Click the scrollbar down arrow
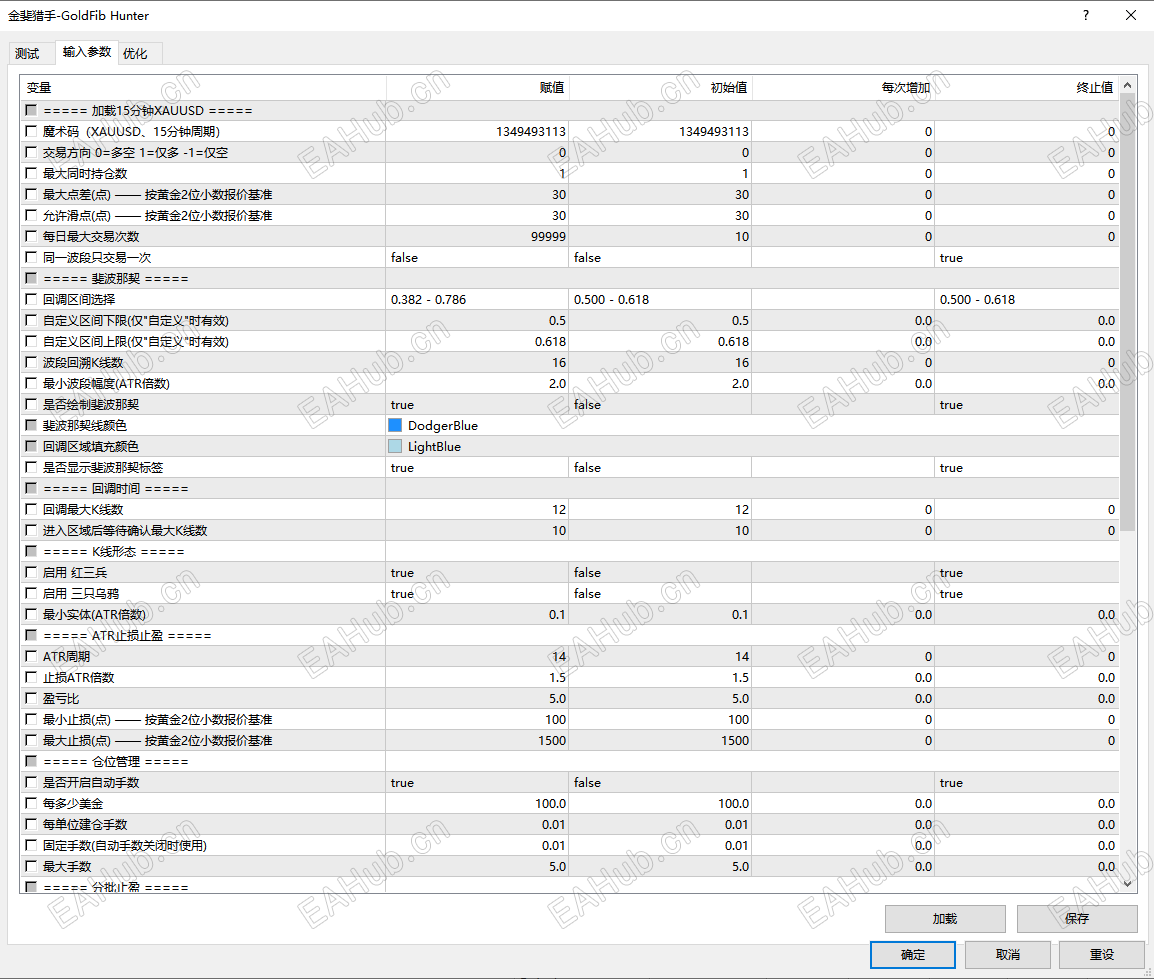1154x979 pixels. click(1127, 883)
